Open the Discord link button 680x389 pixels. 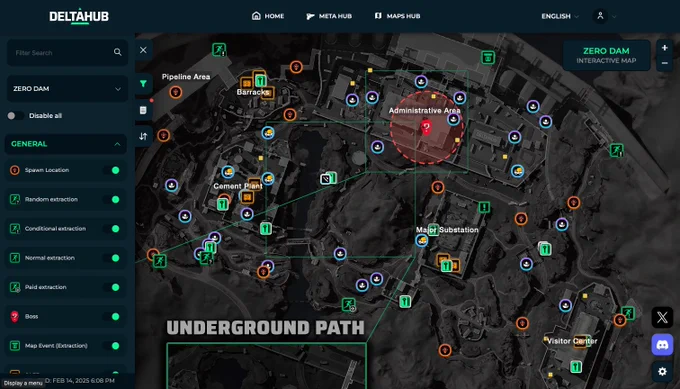(x=662, y=345)
